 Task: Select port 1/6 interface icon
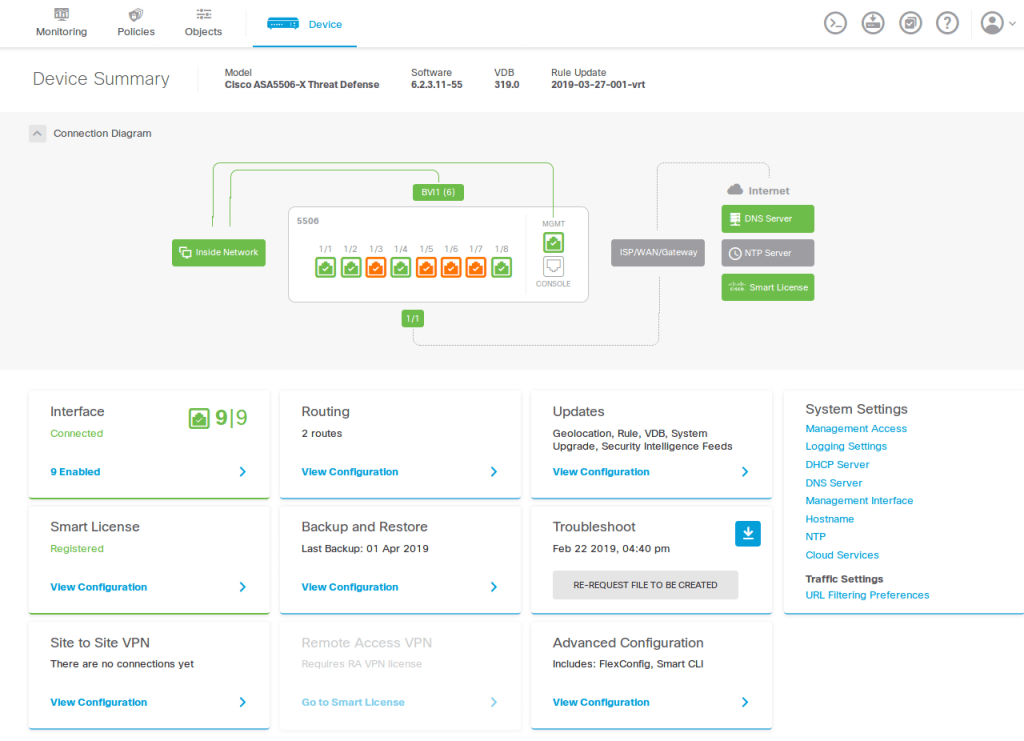click(x=451, y=268)
